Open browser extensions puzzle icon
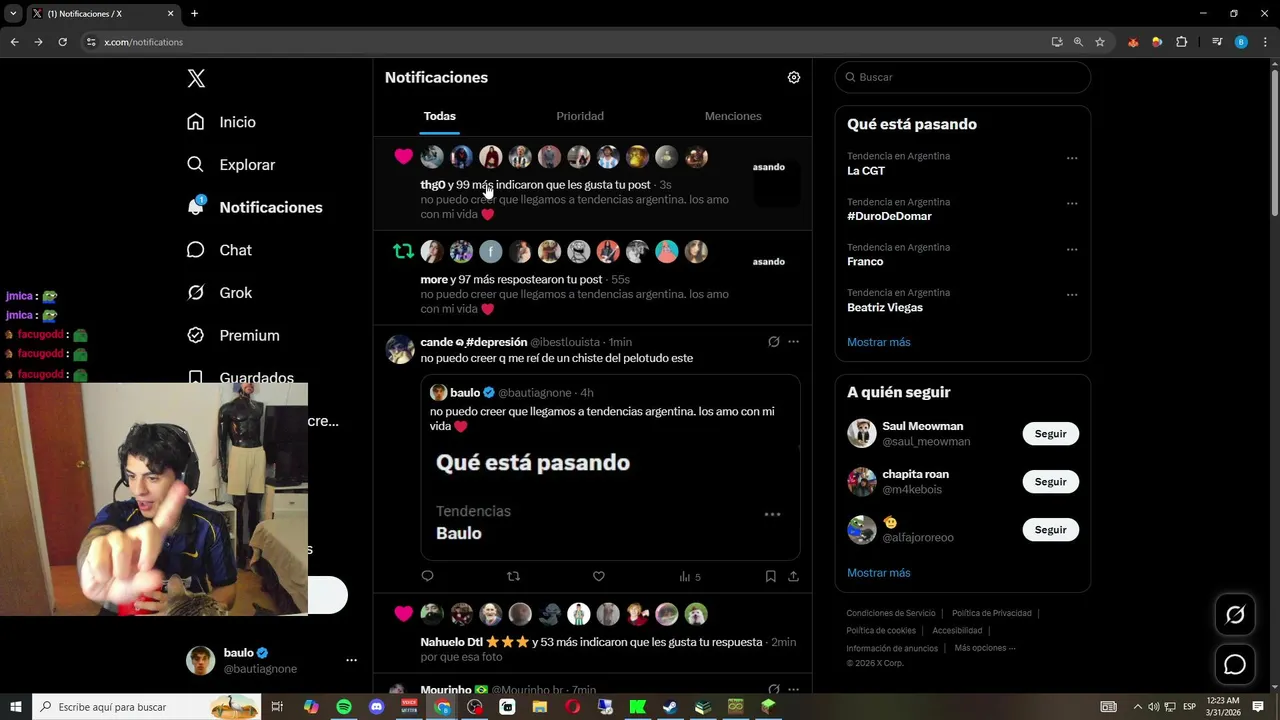This screenshot has width=1280, height=720. [x=1181, y=42]
